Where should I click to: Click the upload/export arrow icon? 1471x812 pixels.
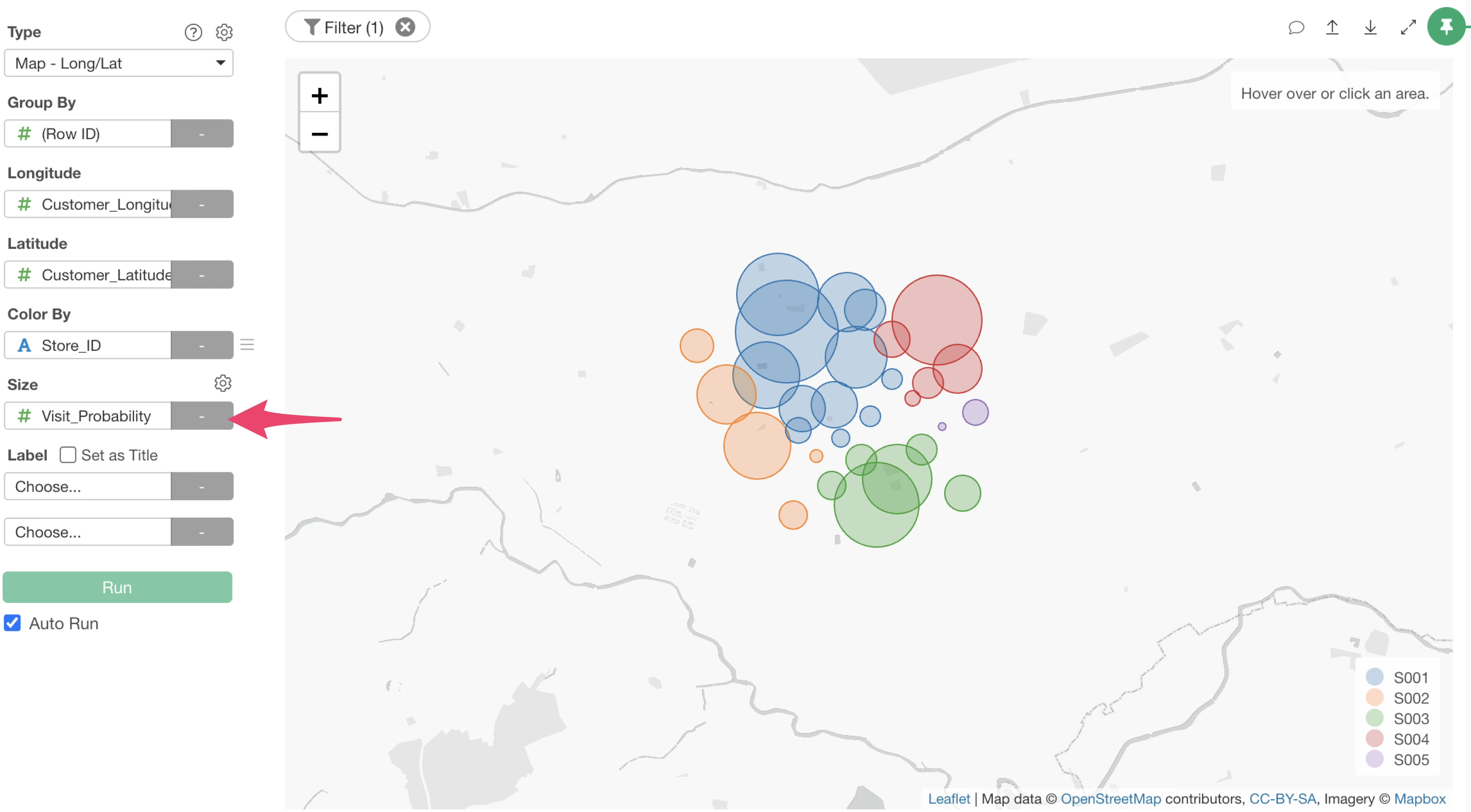tap(1332, 28)
